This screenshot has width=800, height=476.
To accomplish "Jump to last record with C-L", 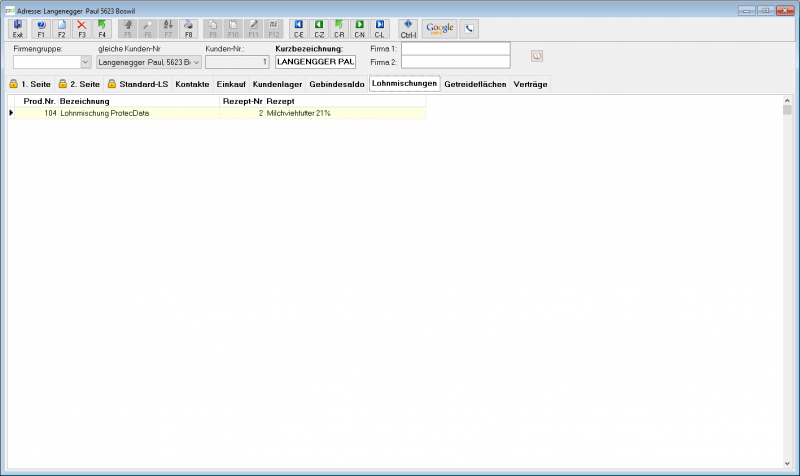I will [380, 29].
